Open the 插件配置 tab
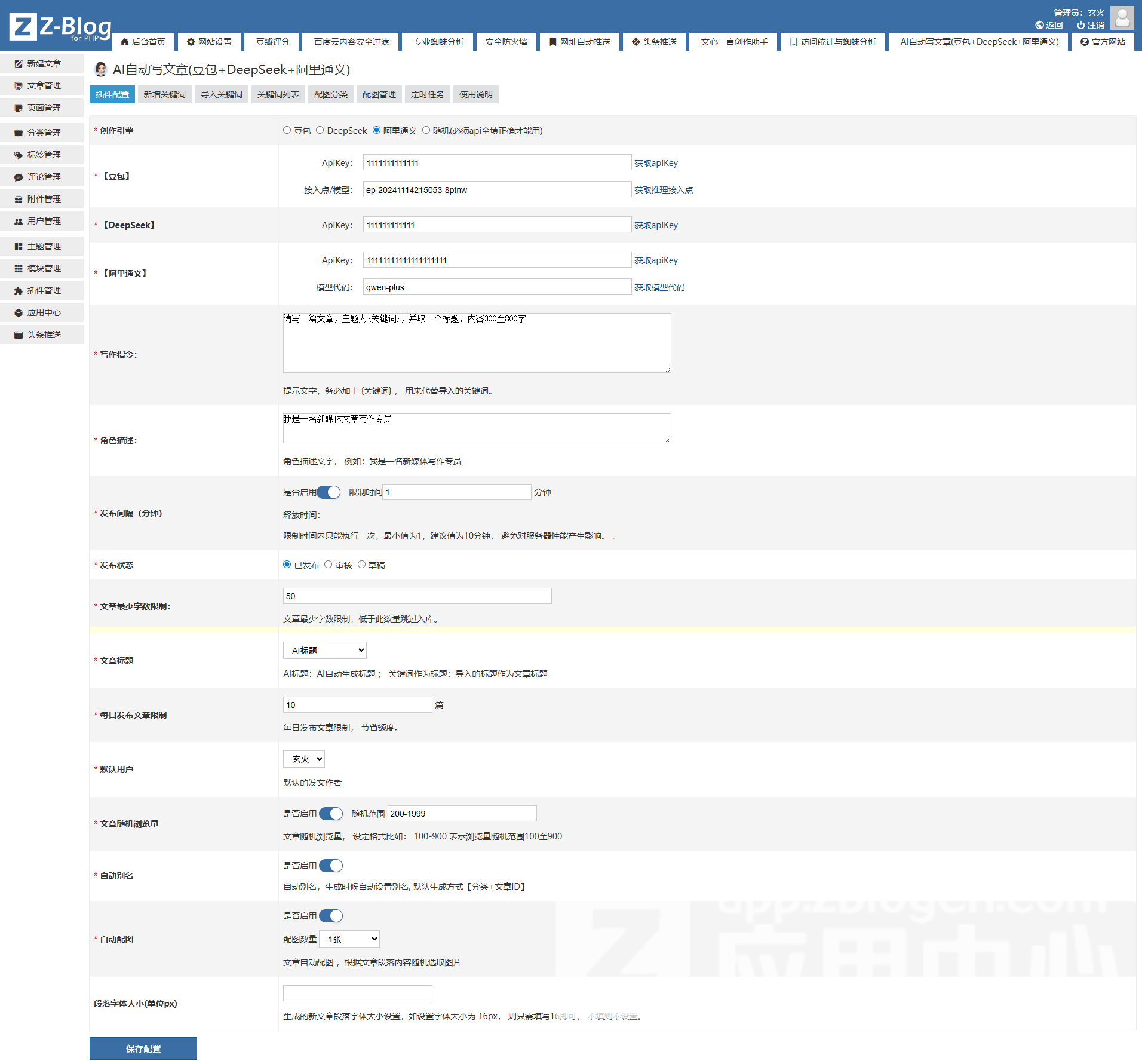This screenshot has height=1064, width=1142. [112, 94]
